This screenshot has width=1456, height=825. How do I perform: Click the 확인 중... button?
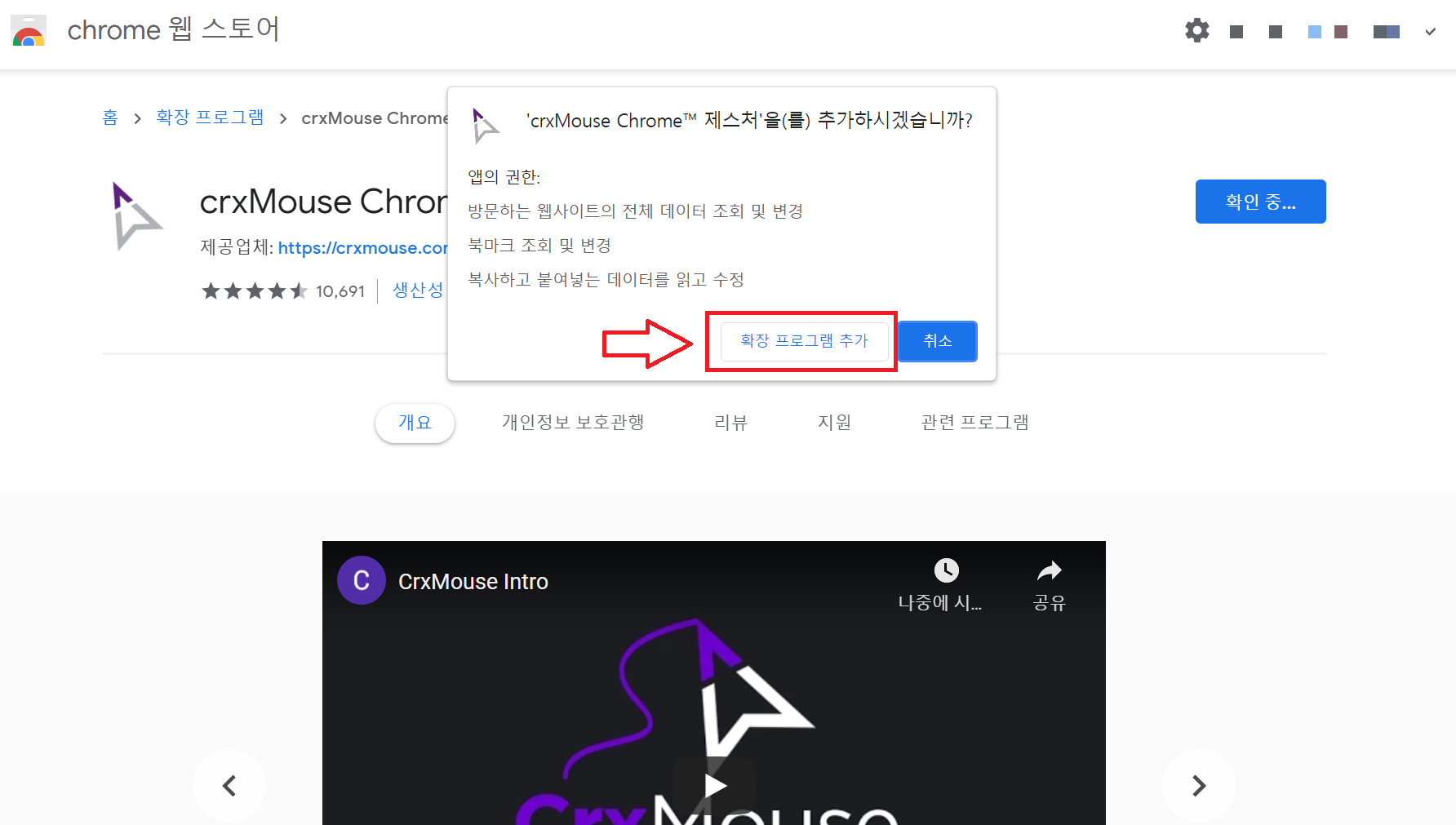(x=1260, y=202)
